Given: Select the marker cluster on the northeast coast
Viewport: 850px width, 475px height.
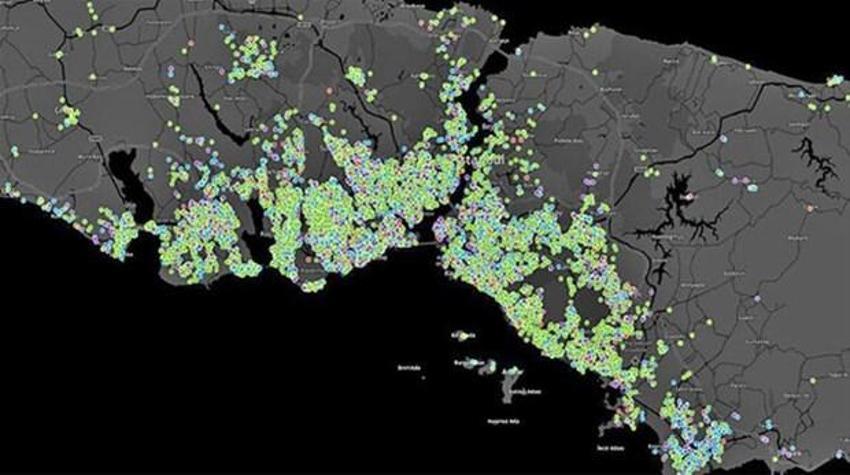Looking at the screenshot, I should click(x=834, y=81).
